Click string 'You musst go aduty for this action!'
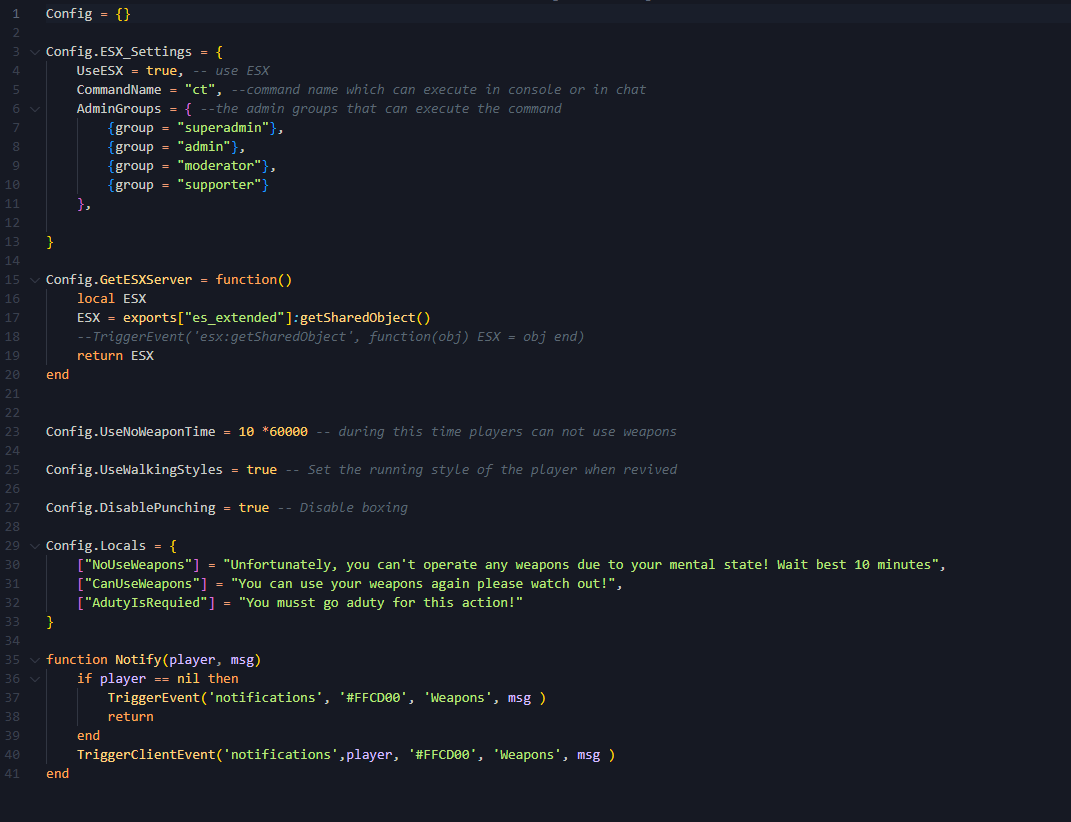Image resolution: width=1071 pixels, height=822 pixels. coord(381,603)
